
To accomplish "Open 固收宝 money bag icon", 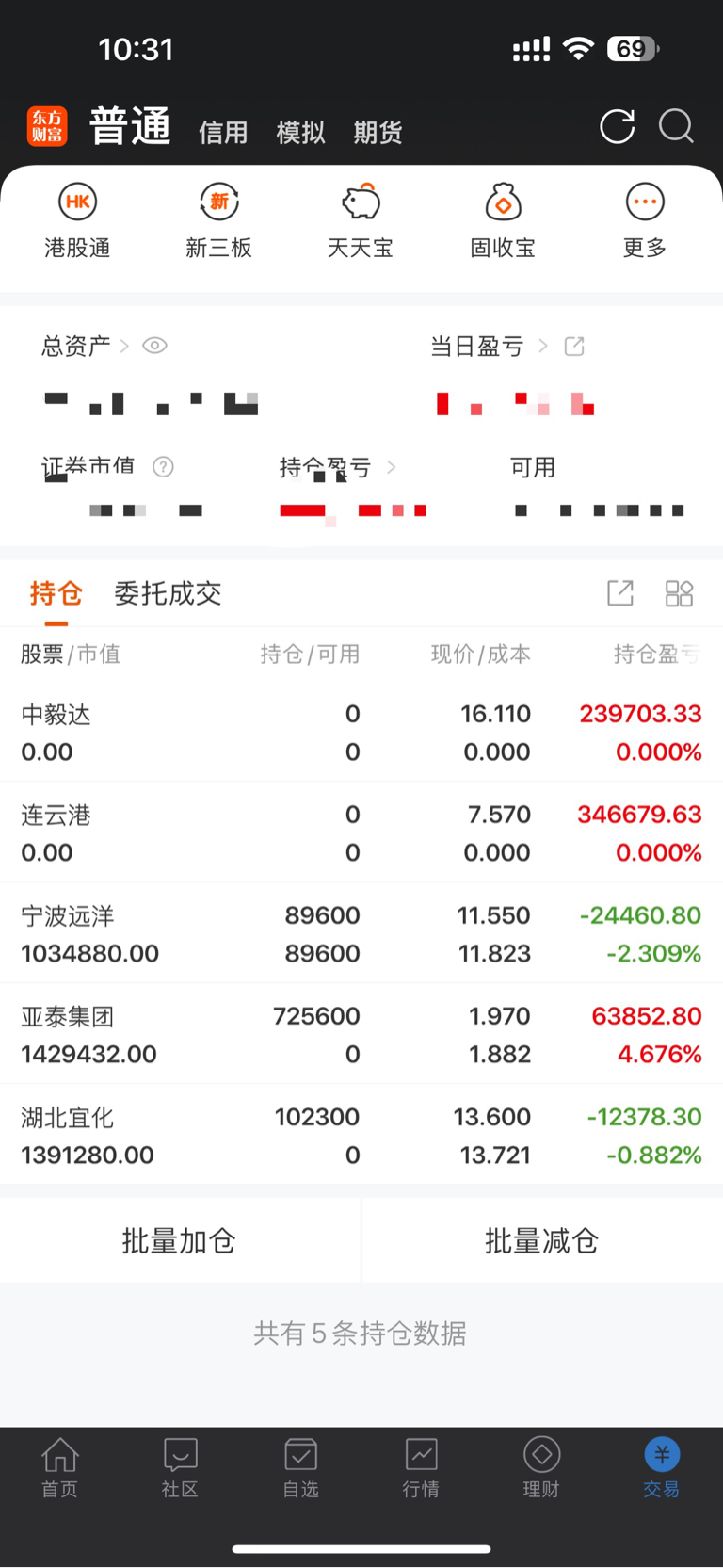I will 503,202.
